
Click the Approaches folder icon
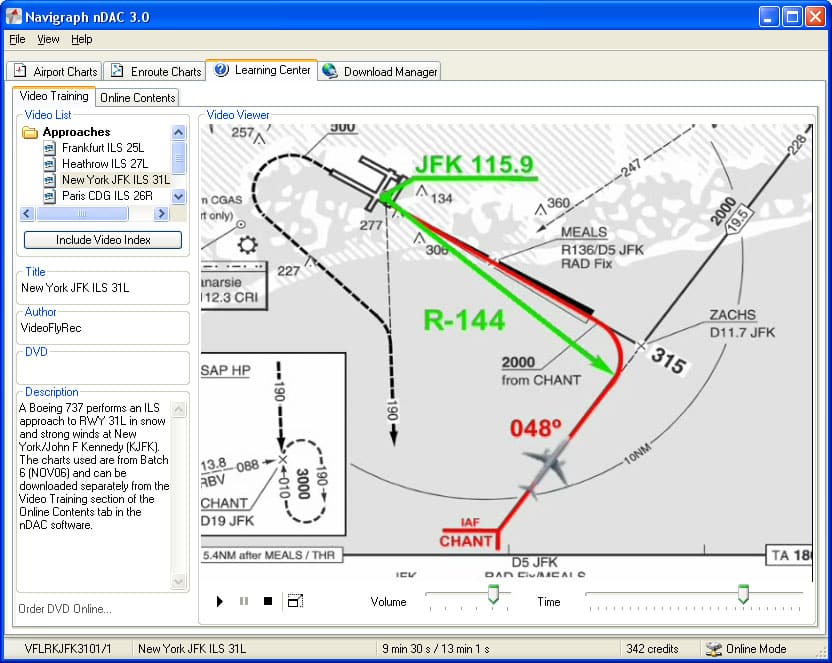pyautogui.click(x=30, y=132)
